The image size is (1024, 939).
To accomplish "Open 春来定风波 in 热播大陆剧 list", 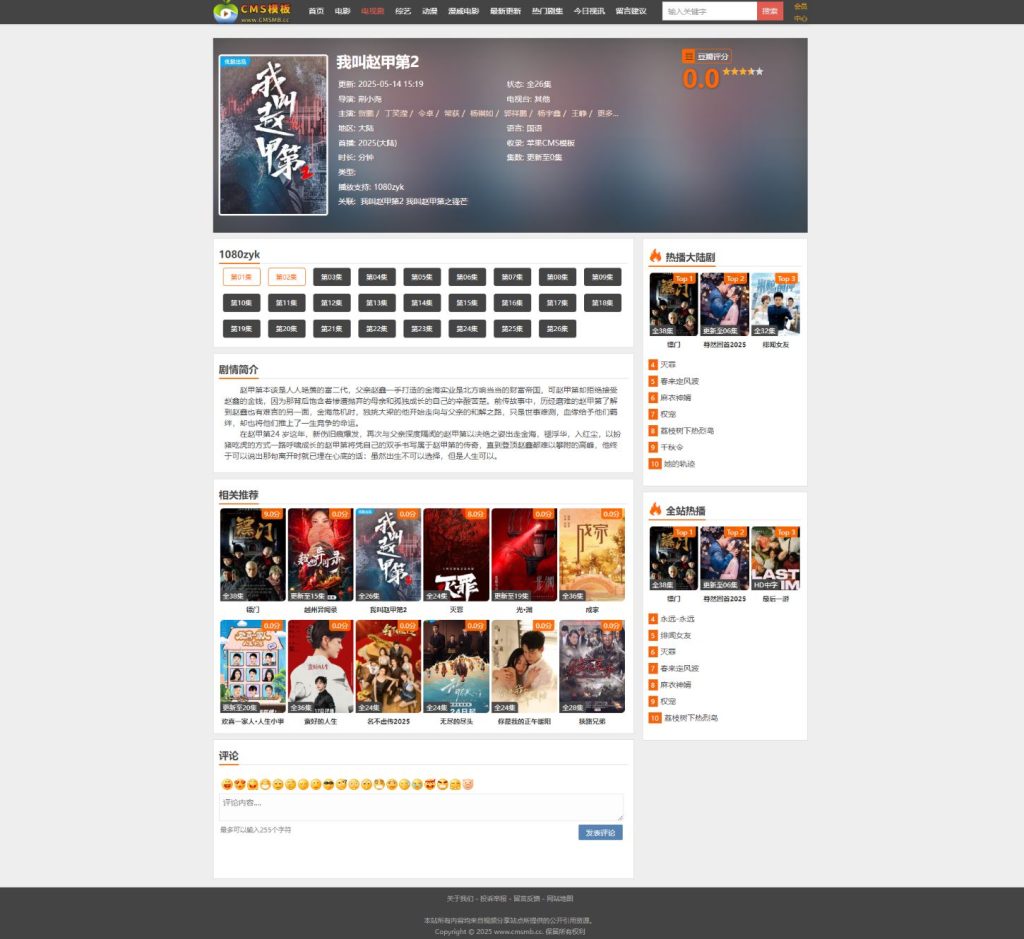I will tap(679, 381).
